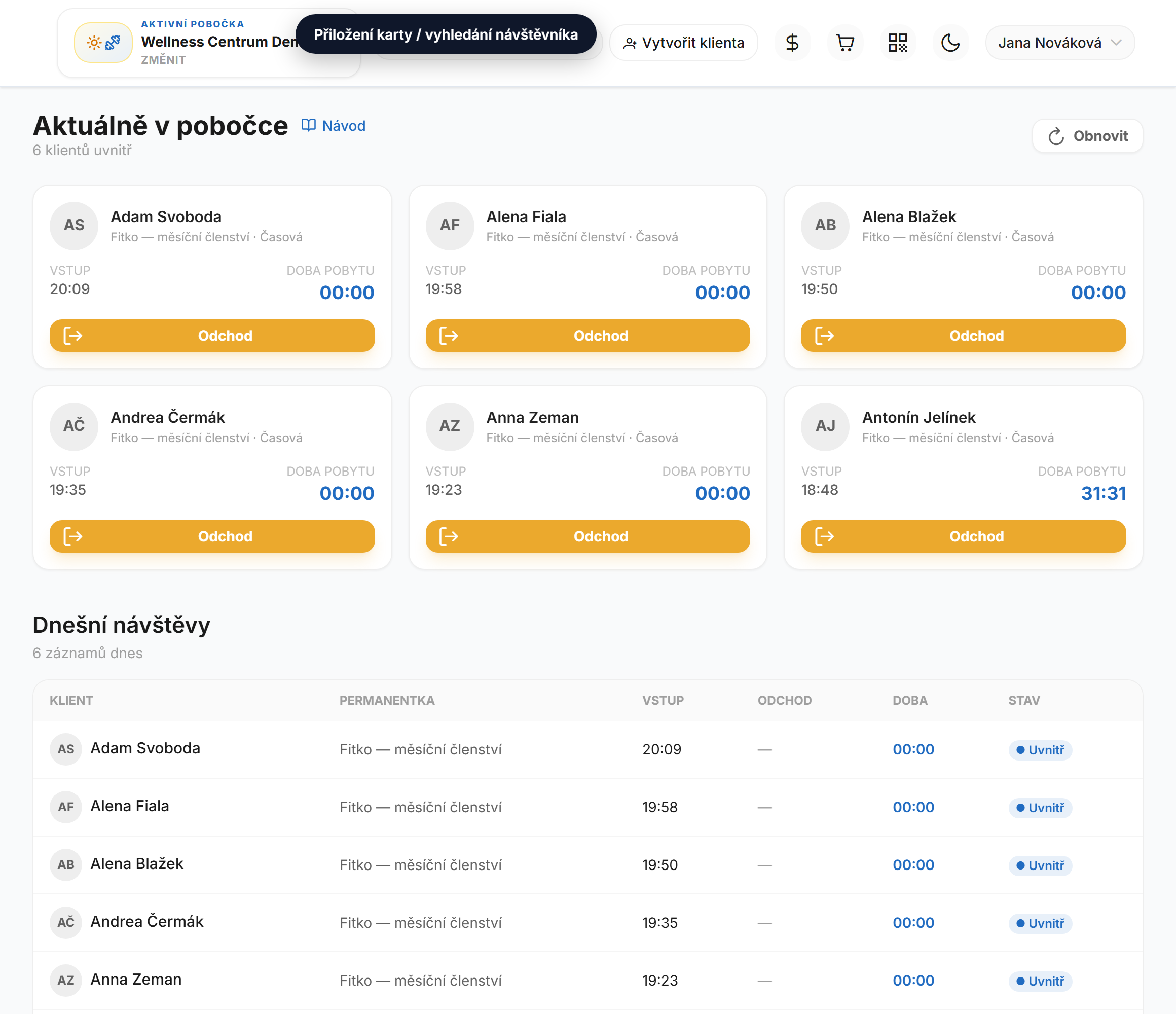This screenshot has width=1176, height=1014.
Task: Click the 19:58 entry time in the table
Action: pos(659,807)
